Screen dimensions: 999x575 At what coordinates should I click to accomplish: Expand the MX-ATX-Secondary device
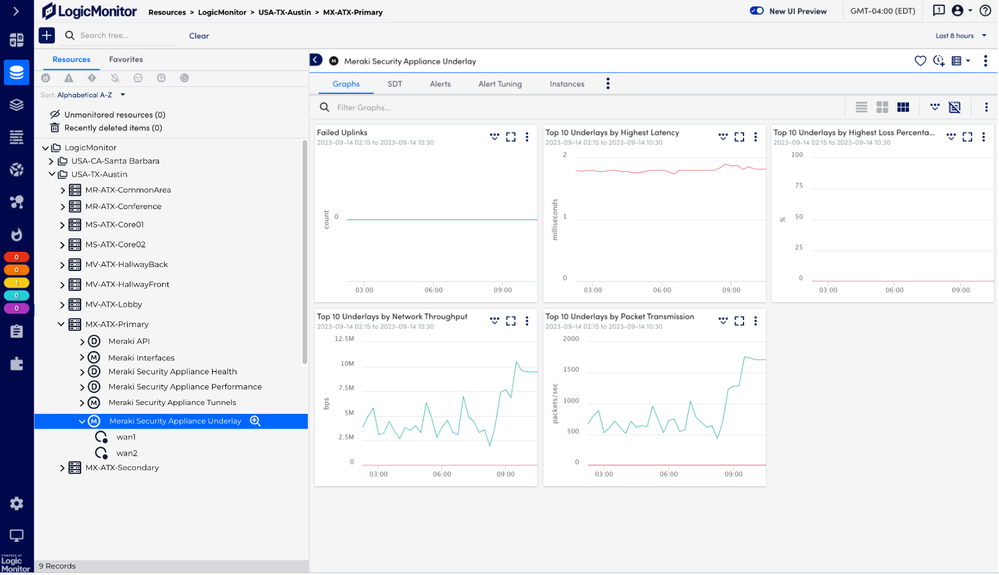tap(62, 468)
